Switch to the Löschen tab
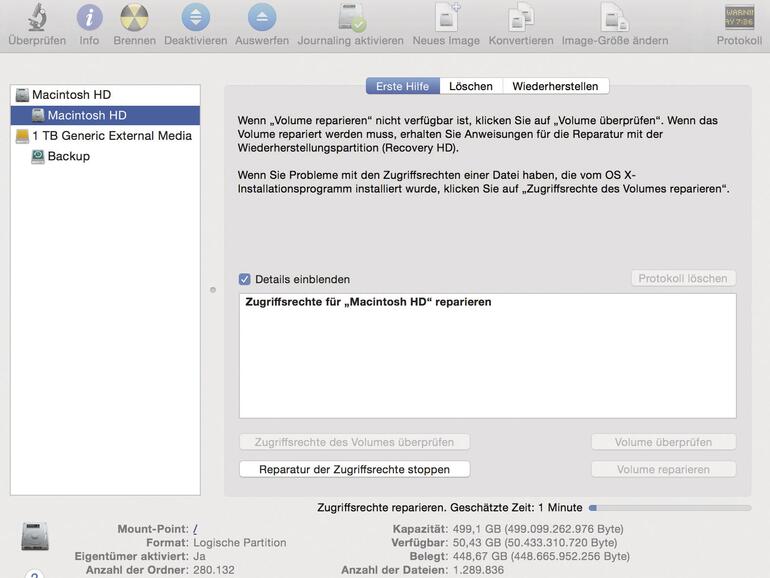 [471, 86]
